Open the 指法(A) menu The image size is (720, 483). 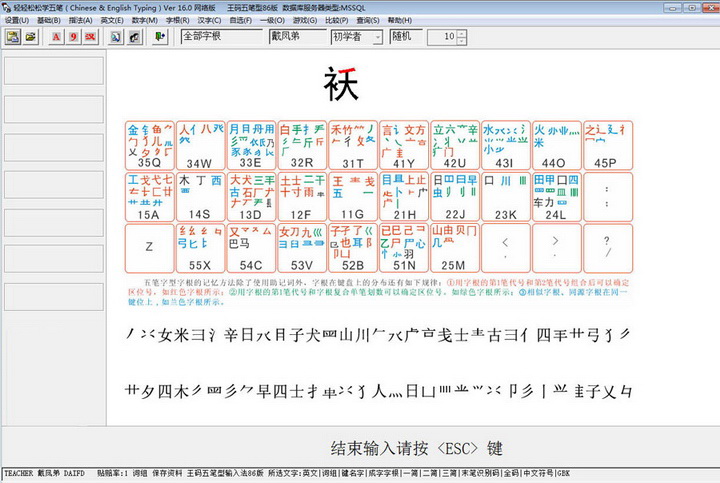point(80,20)
